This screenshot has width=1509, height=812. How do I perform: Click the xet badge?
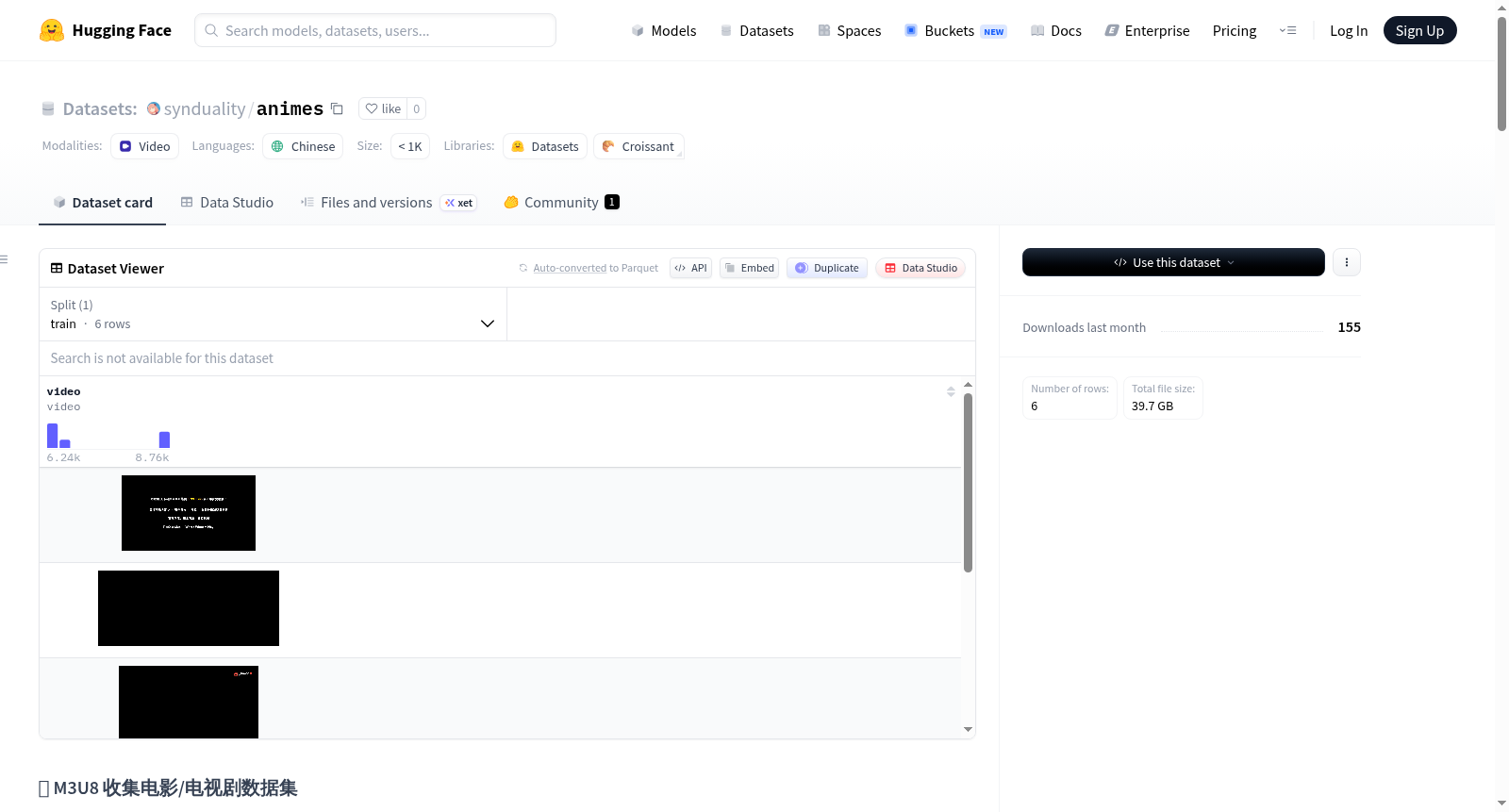pos(458,203)
